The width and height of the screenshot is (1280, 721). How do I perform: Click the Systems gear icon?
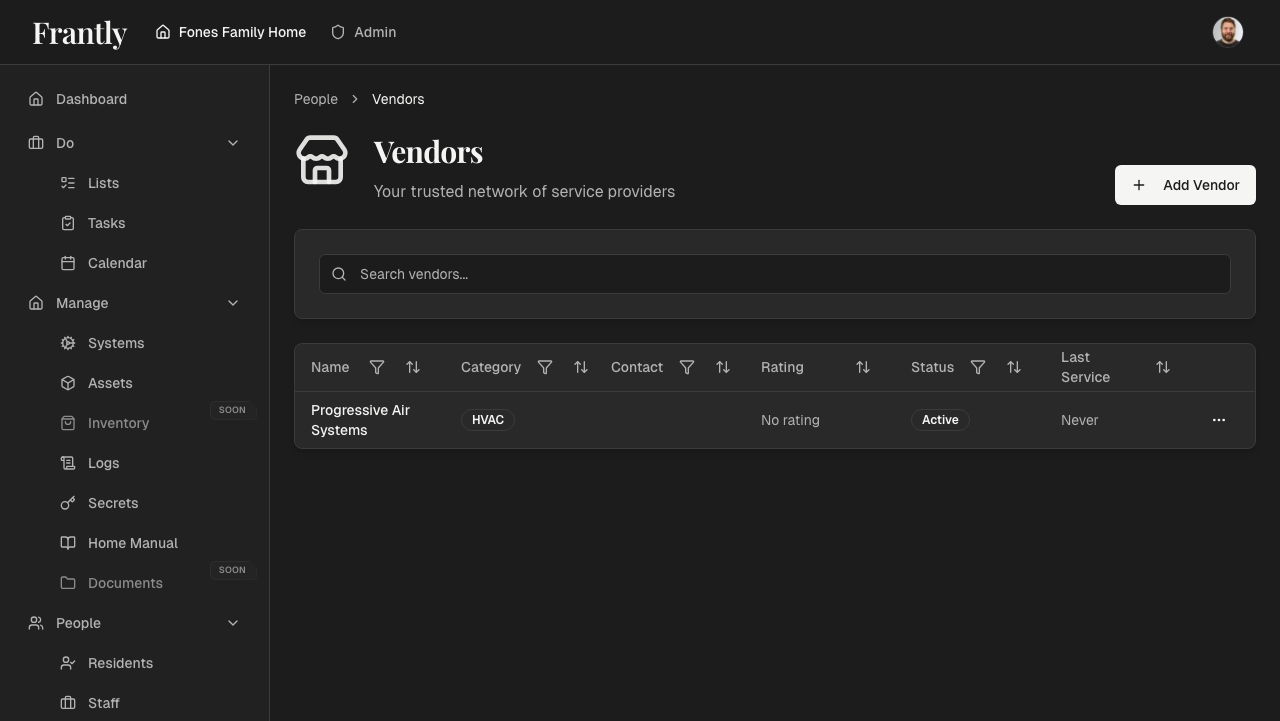(67, 343)
